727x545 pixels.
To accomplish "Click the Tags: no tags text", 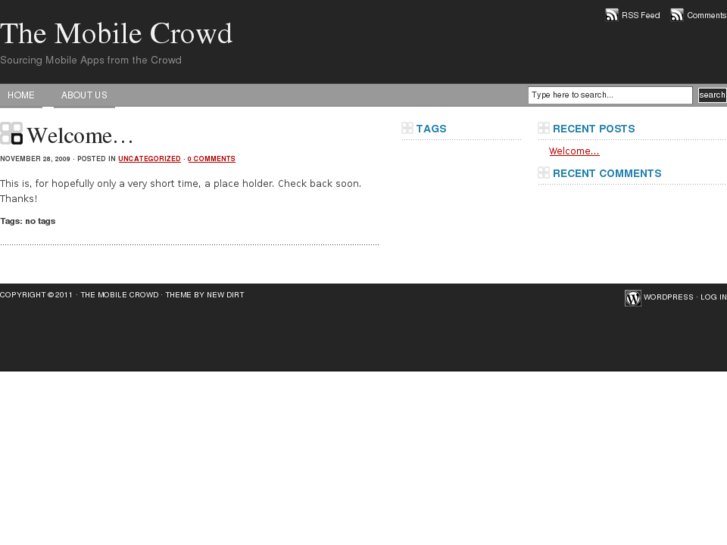I will (x=28, y=221).
